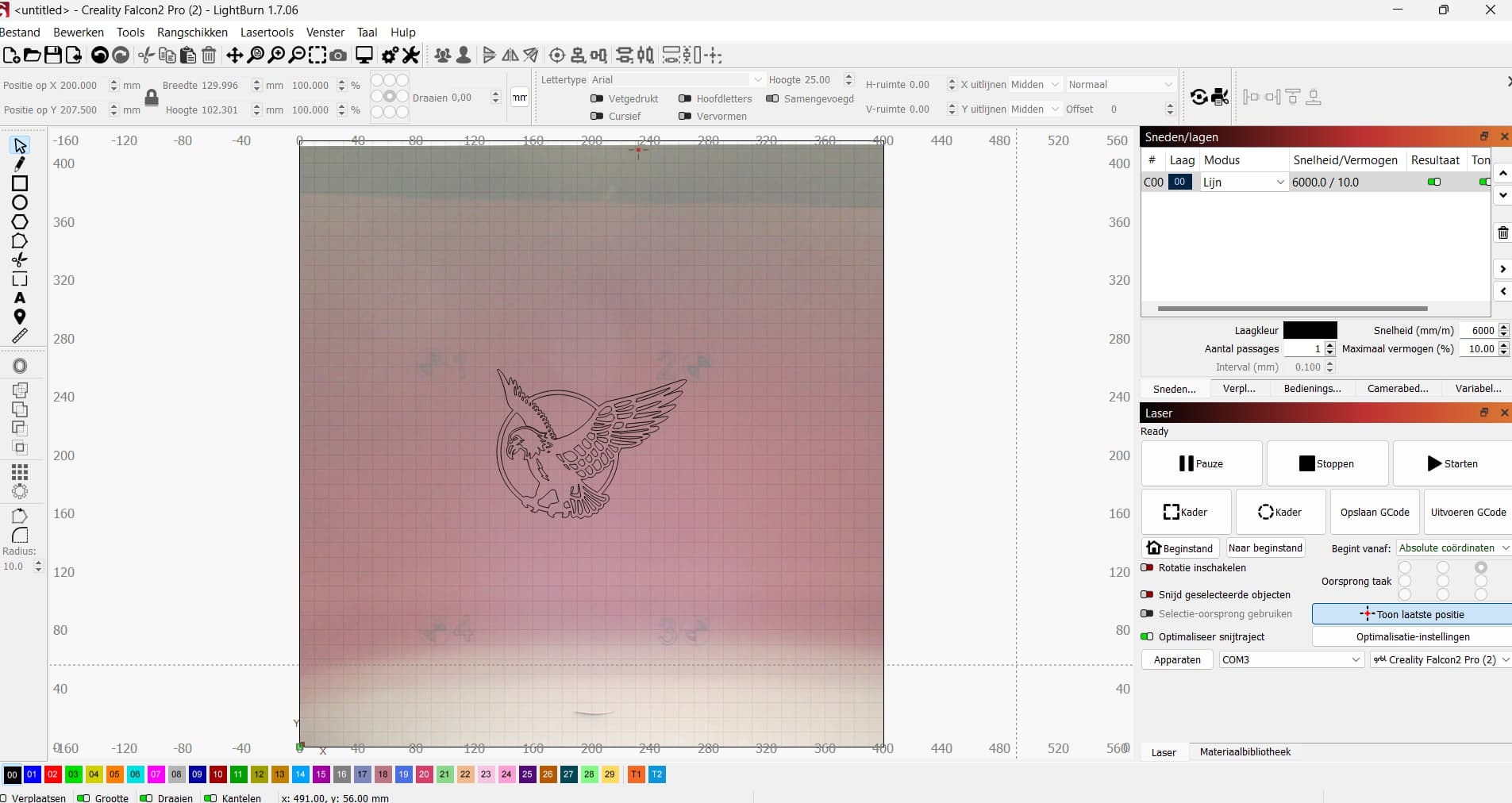This screenshot has height=803, width=1512.
Task: Enable Rotatie inschakelen switch
Action: (1147, 567)
